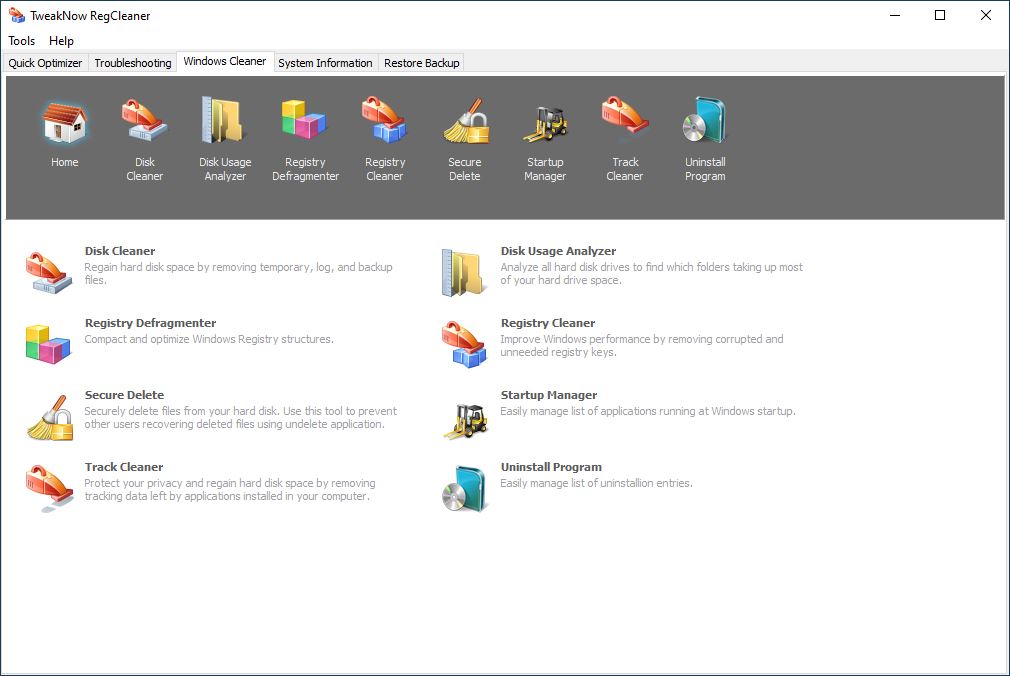Click the Startup Manager forklift icon in list
The image size is (1010, 676).
click(x=465, y=421)
